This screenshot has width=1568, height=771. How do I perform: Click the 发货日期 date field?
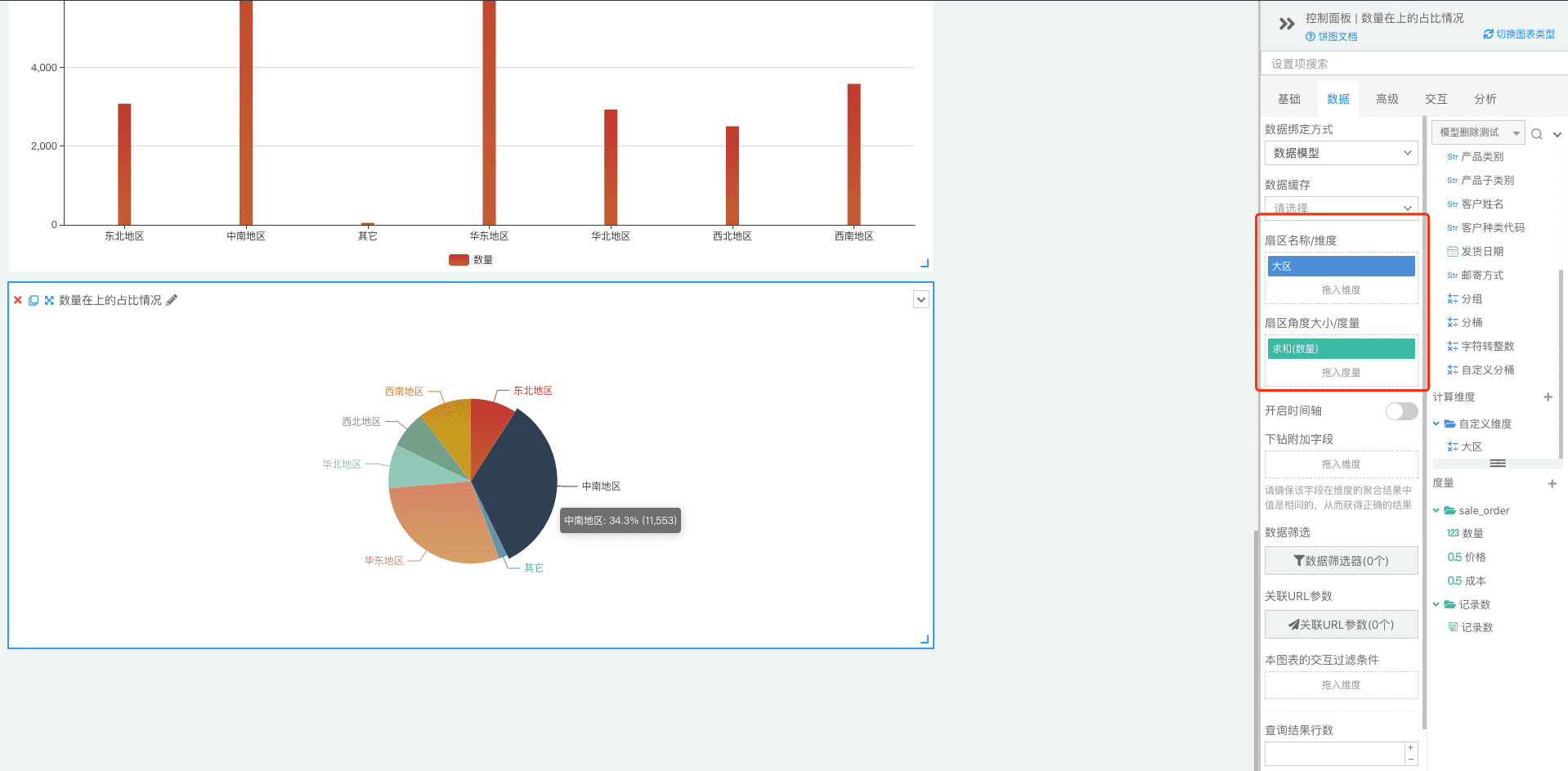tap(1476, 251)
